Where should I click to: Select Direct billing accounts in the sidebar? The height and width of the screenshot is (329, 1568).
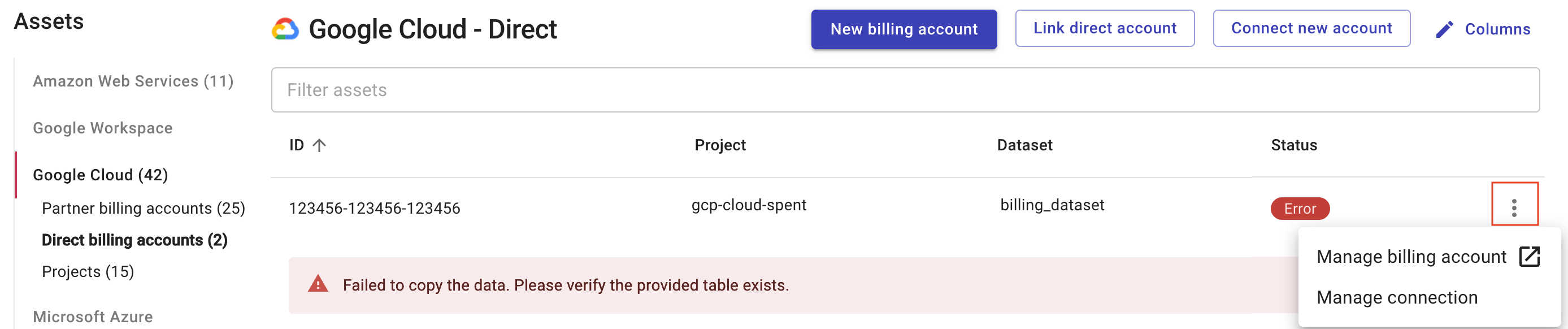point(136,240)
